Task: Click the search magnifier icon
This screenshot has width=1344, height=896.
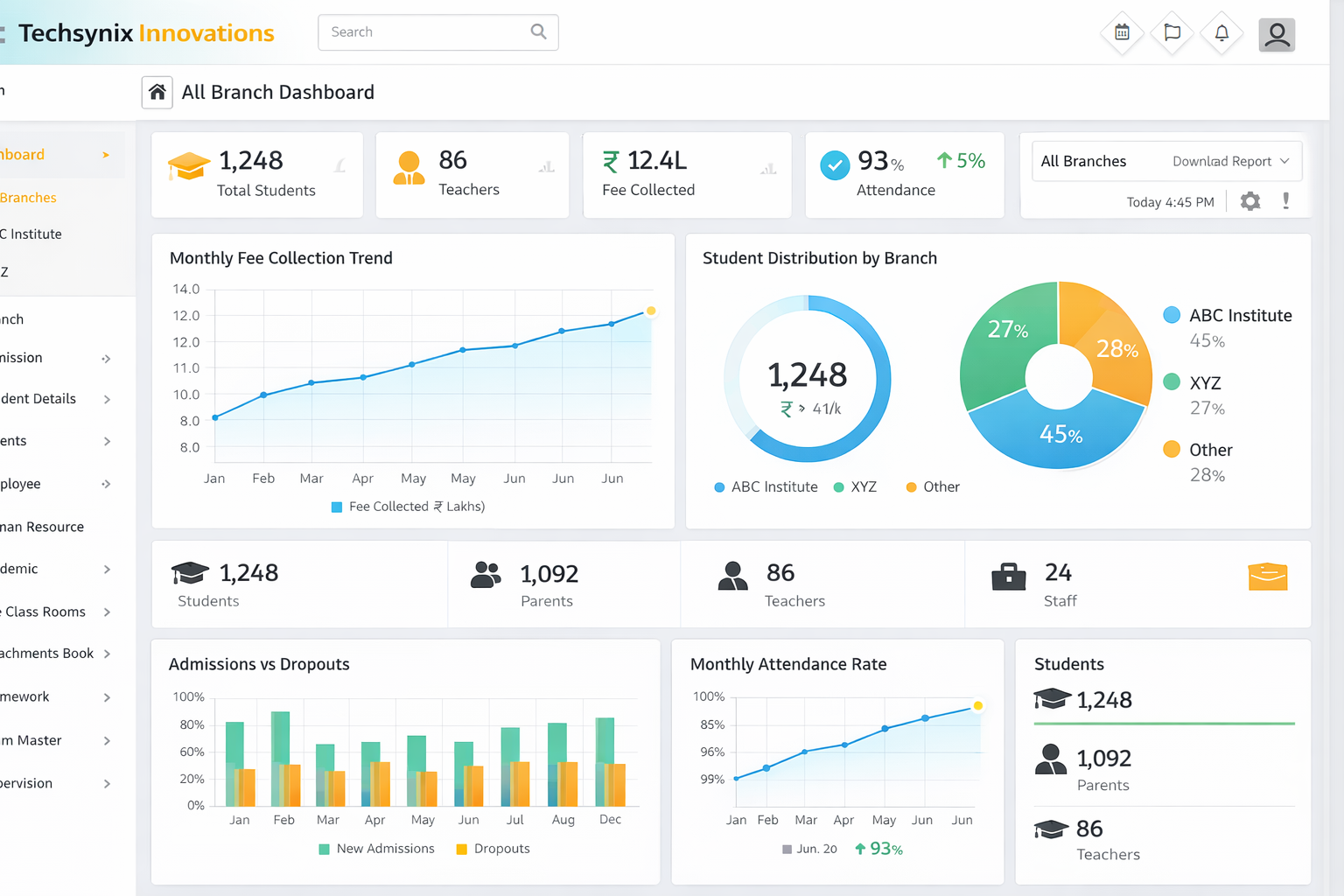Action: click(538, 31)
